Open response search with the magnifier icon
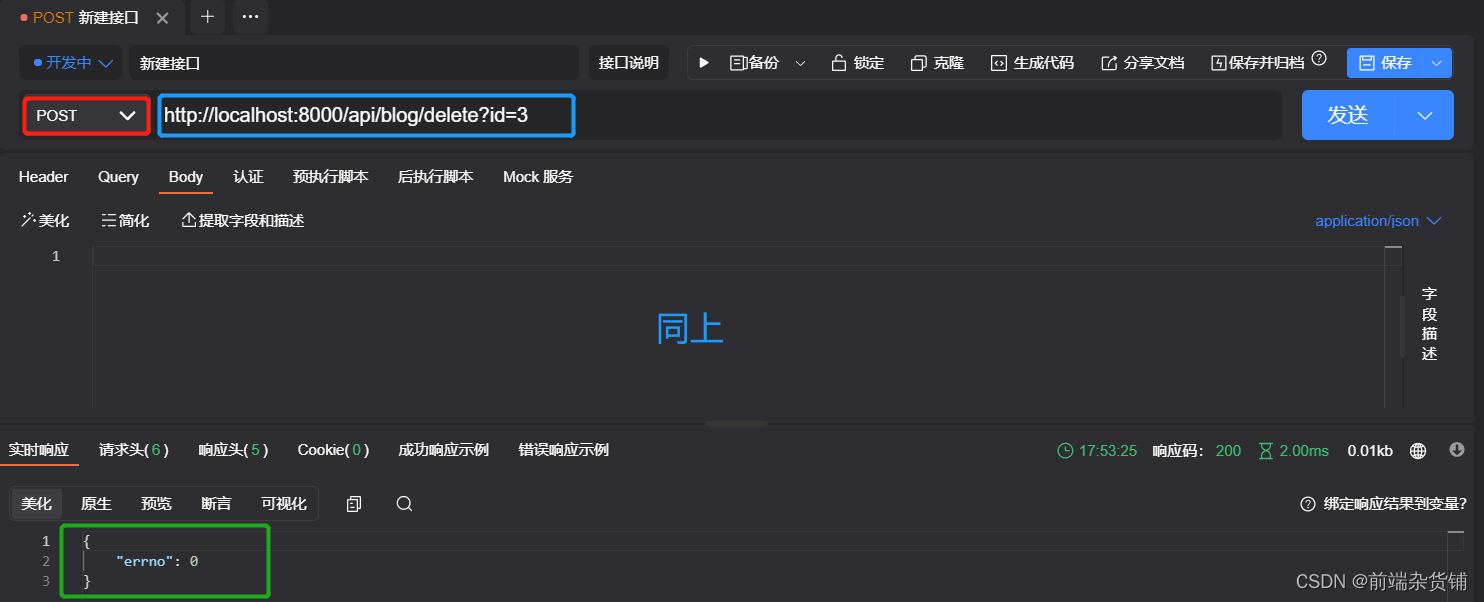This screenshot has height=602, width=1484. pyautogui.click(x=404, y=503)
